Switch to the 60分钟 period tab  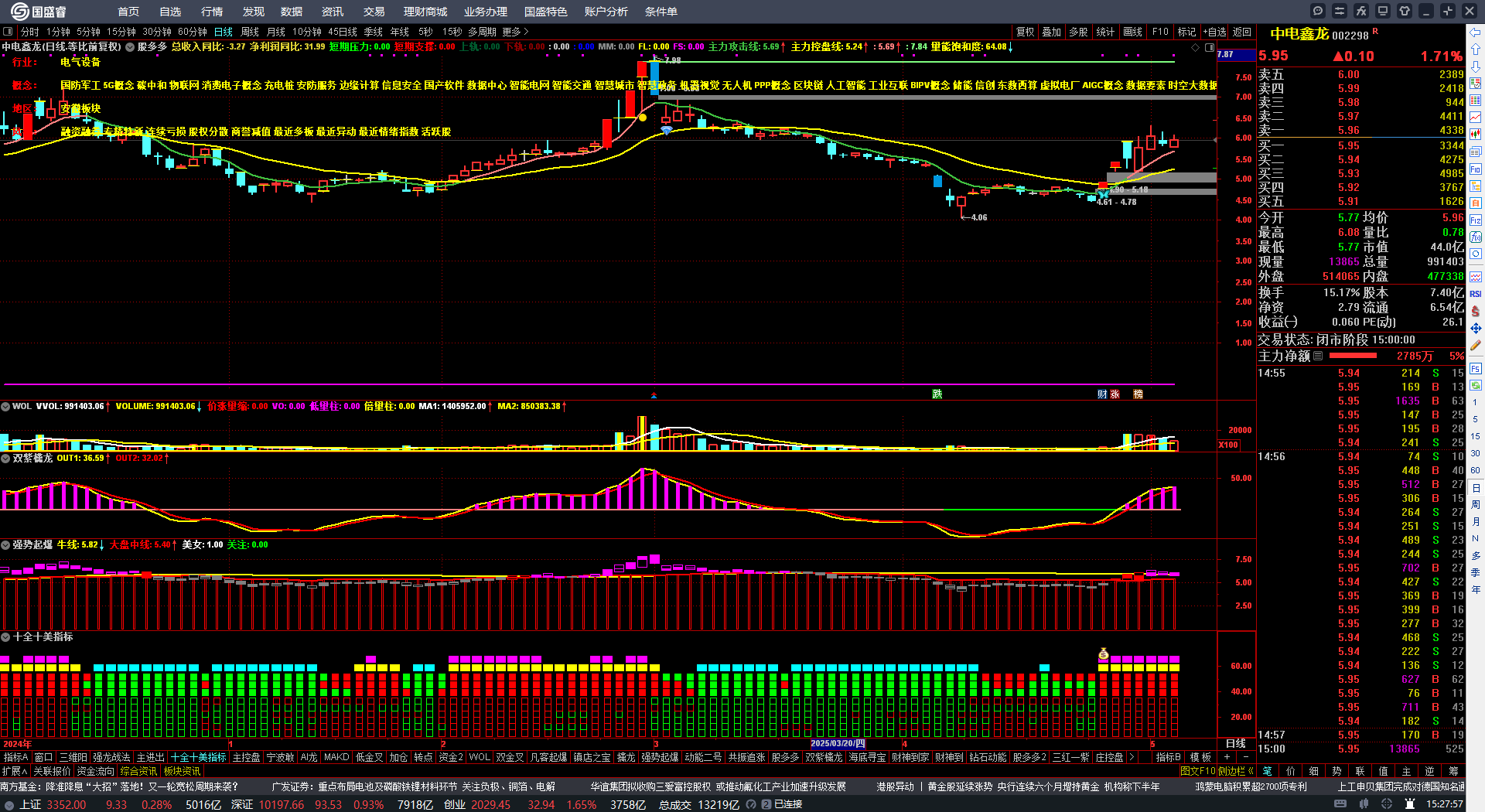click(x=193, y=32)
